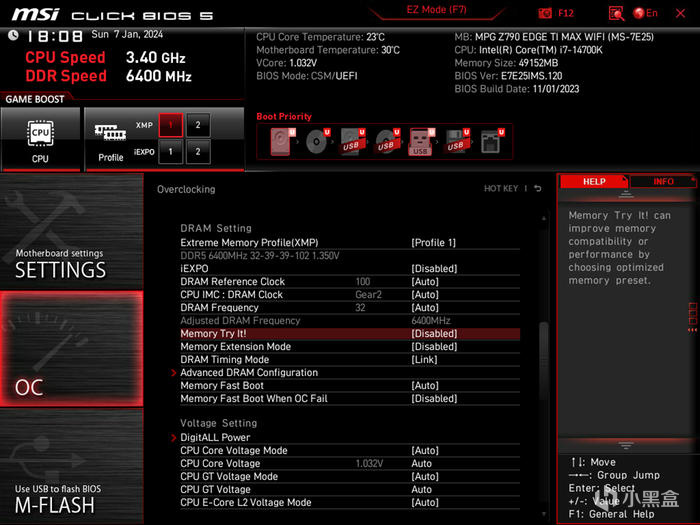Change Extreme Memory Profile(XMP) value Profile 1

point(433,243)
